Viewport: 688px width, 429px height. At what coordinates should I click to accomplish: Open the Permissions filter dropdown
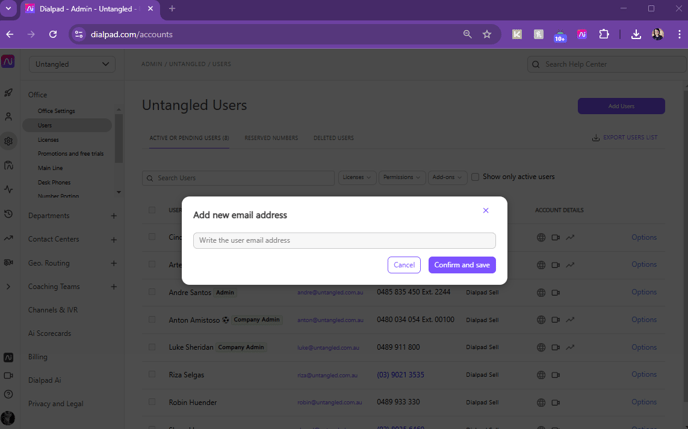[x=402, y=177]
